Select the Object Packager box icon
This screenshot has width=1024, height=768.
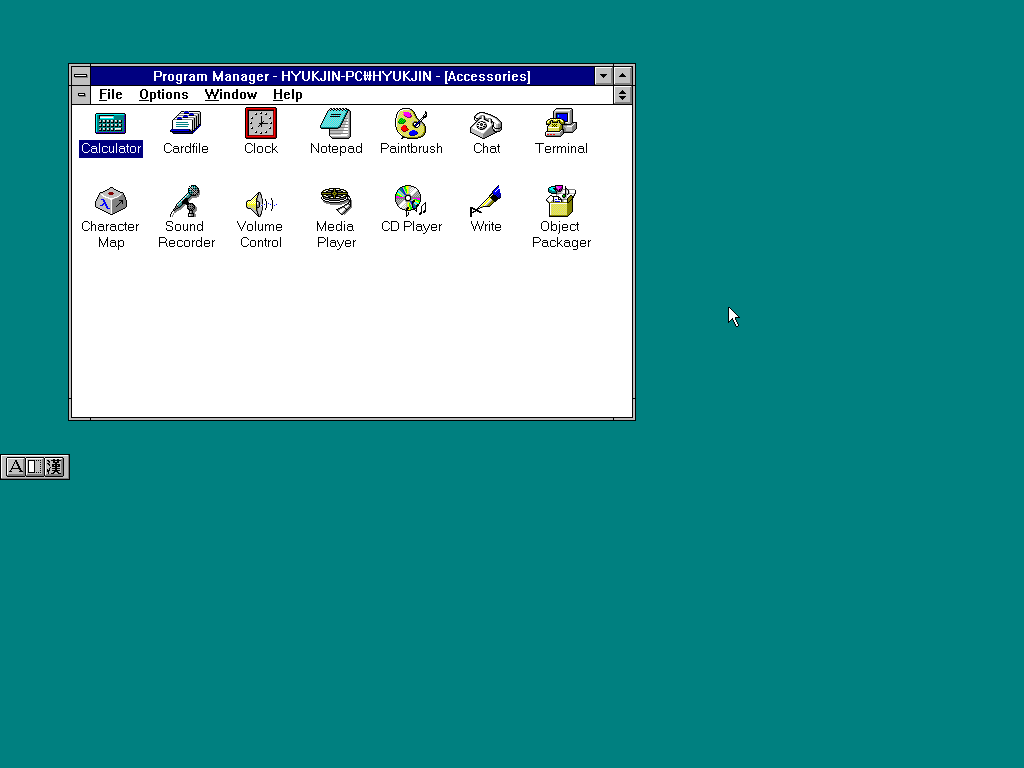pyautogui.click(x=561, y=201)
